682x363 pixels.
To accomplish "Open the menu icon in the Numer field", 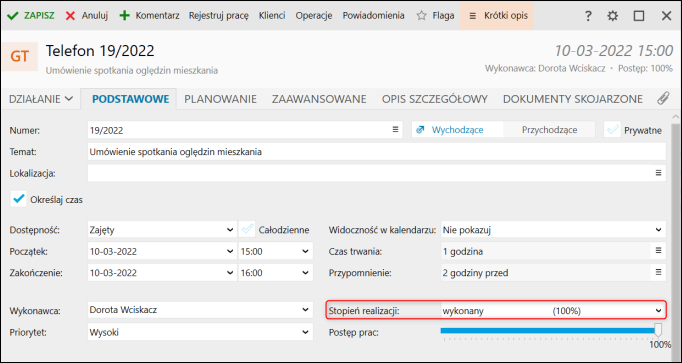I will coord(395,130).
